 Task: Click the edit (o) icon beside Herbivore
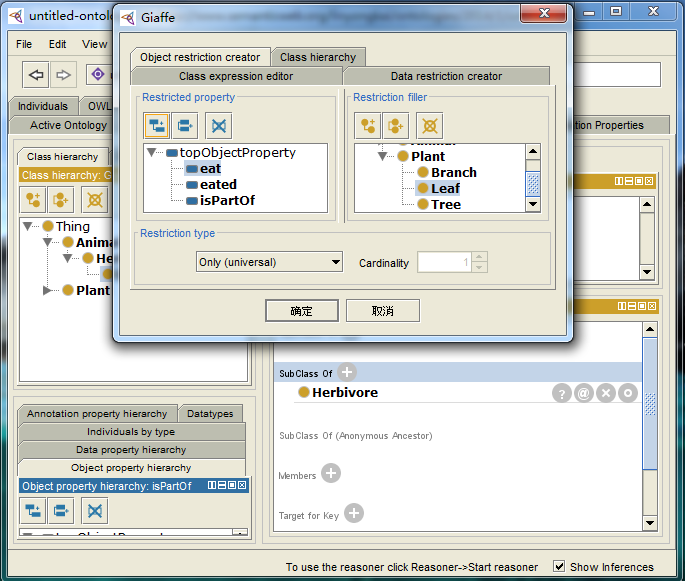(x=628, y=393)
